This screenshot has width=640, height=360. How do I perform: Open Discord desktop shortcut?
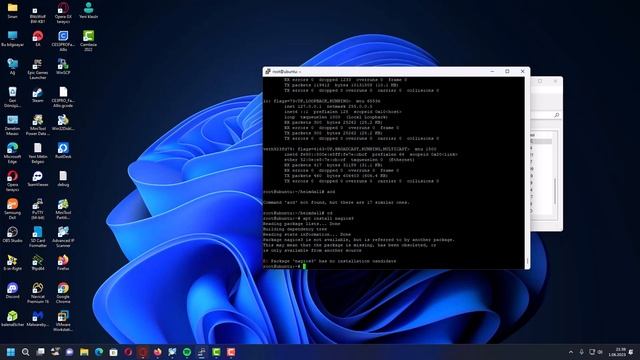[12, 290]
